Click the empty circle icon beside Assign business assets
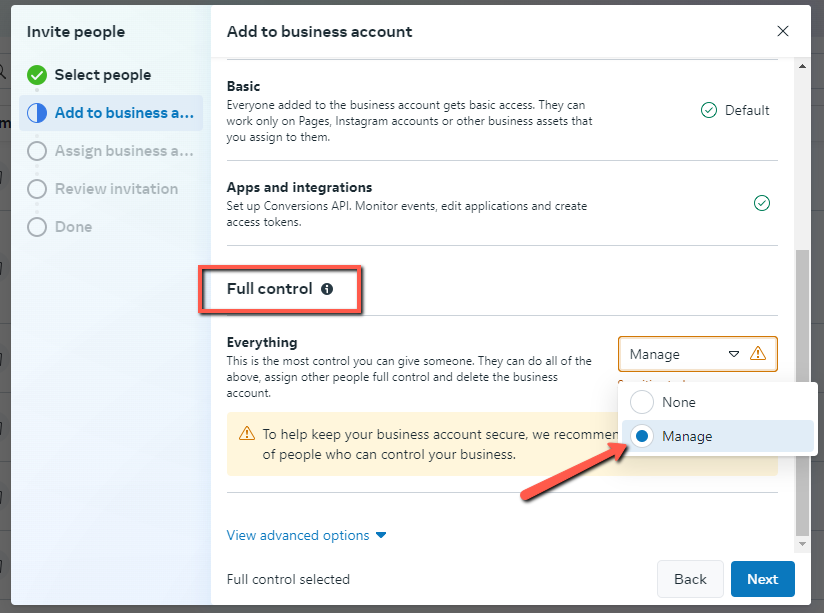 tap(37, 151)
